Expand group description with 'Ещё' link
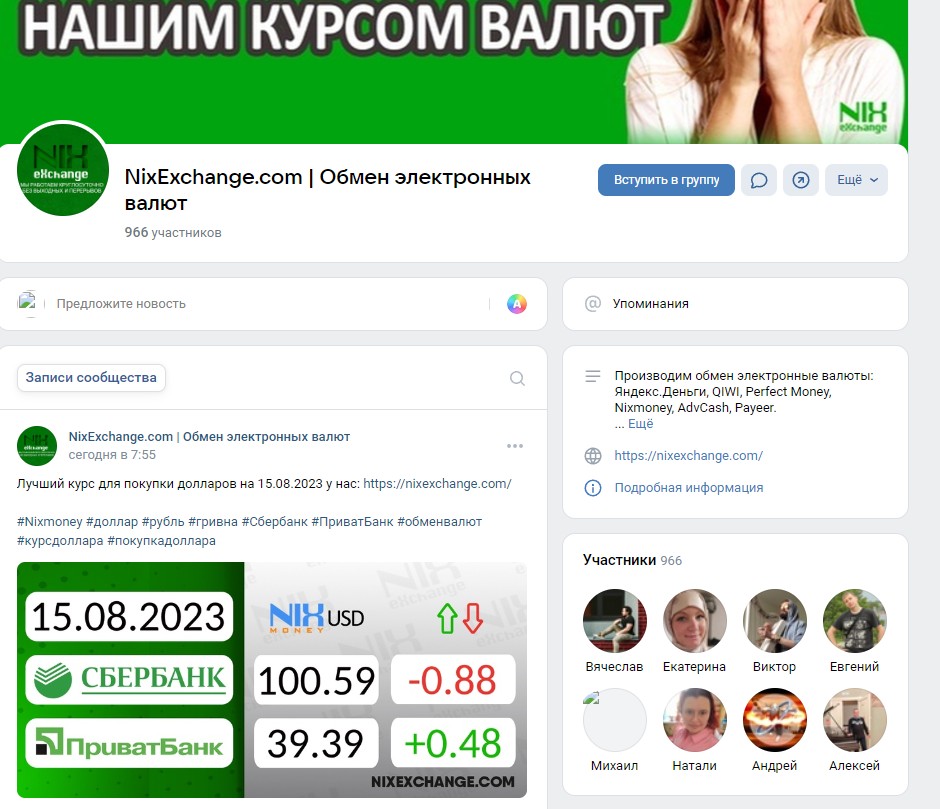 point(640,424)
